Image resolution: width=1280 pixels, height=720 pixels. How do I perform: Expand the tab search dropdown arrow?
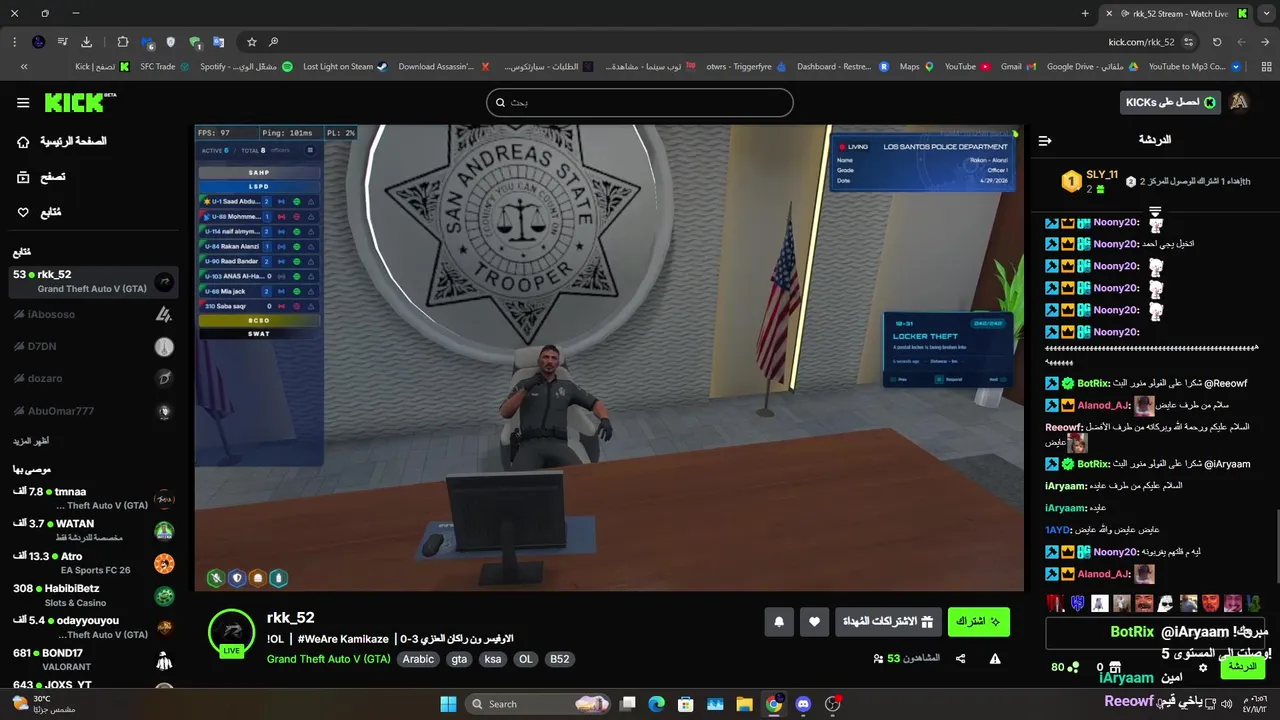(x=1266, y=14)
